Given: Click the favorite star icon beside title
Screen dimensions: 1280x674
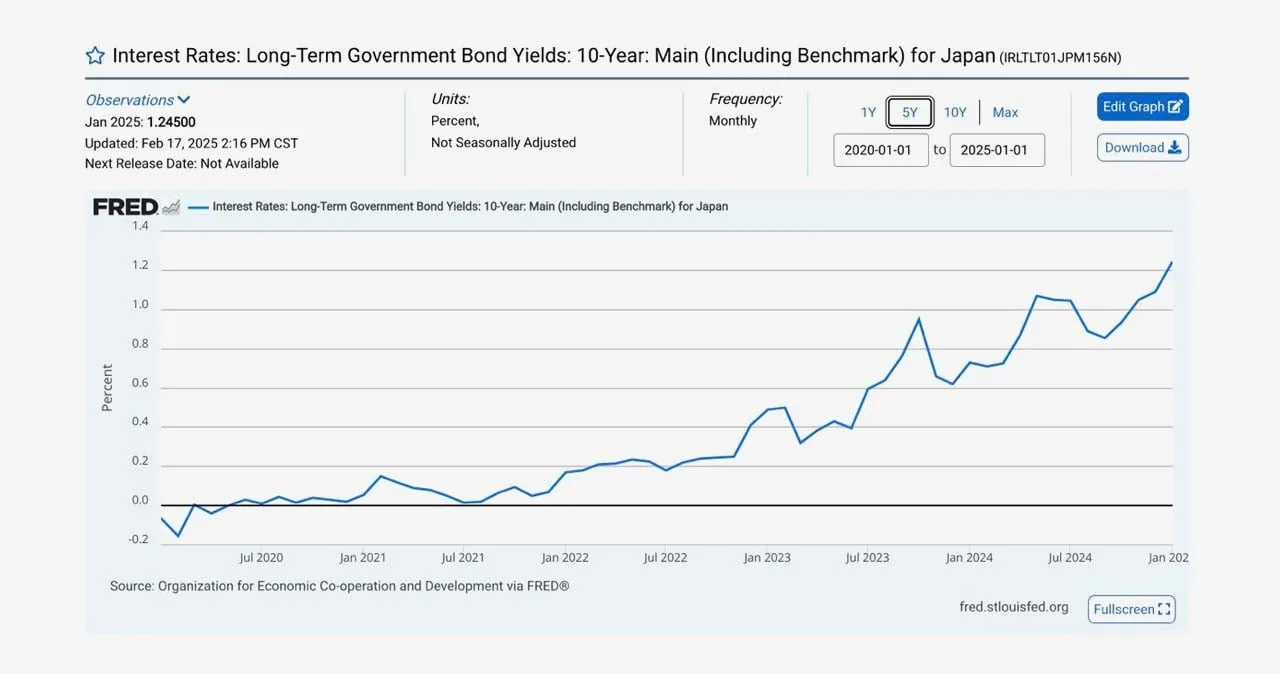Looking at the screenshot, I should pyautogui.click(x=95, y=55).
